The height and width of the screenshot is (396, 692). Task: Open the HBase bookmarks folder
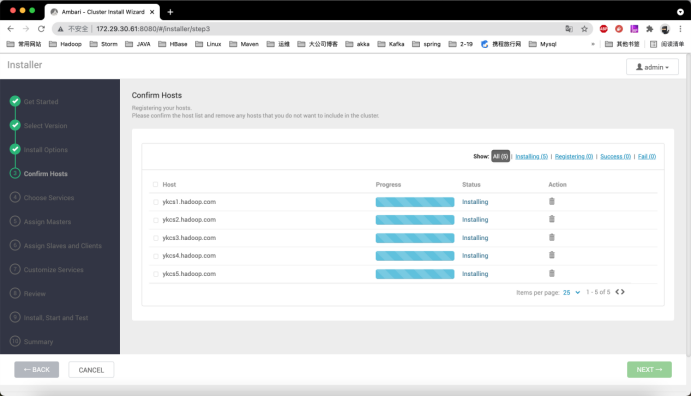click(173, 44)
